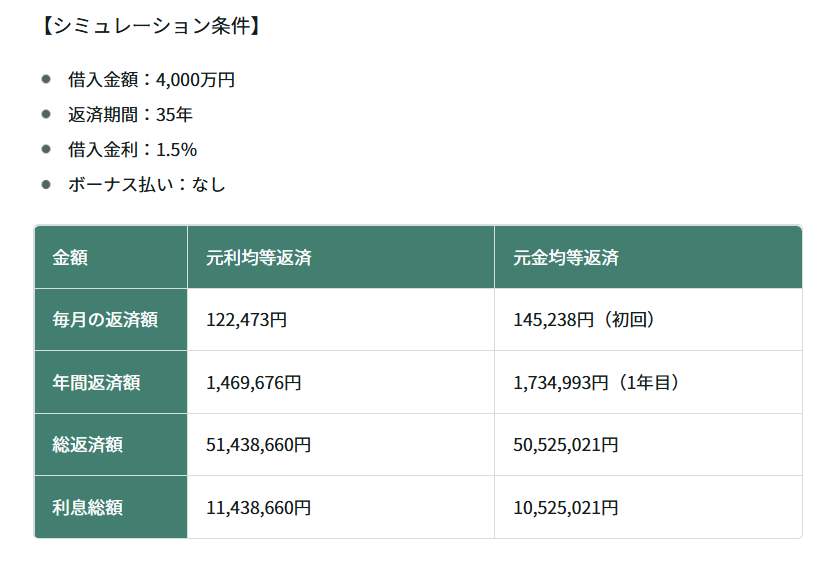Image resolution: width=830 pixels, height=565 pixels.
Task: Click the シミュレーション条件 heading
Action: [x=150, y=26]
